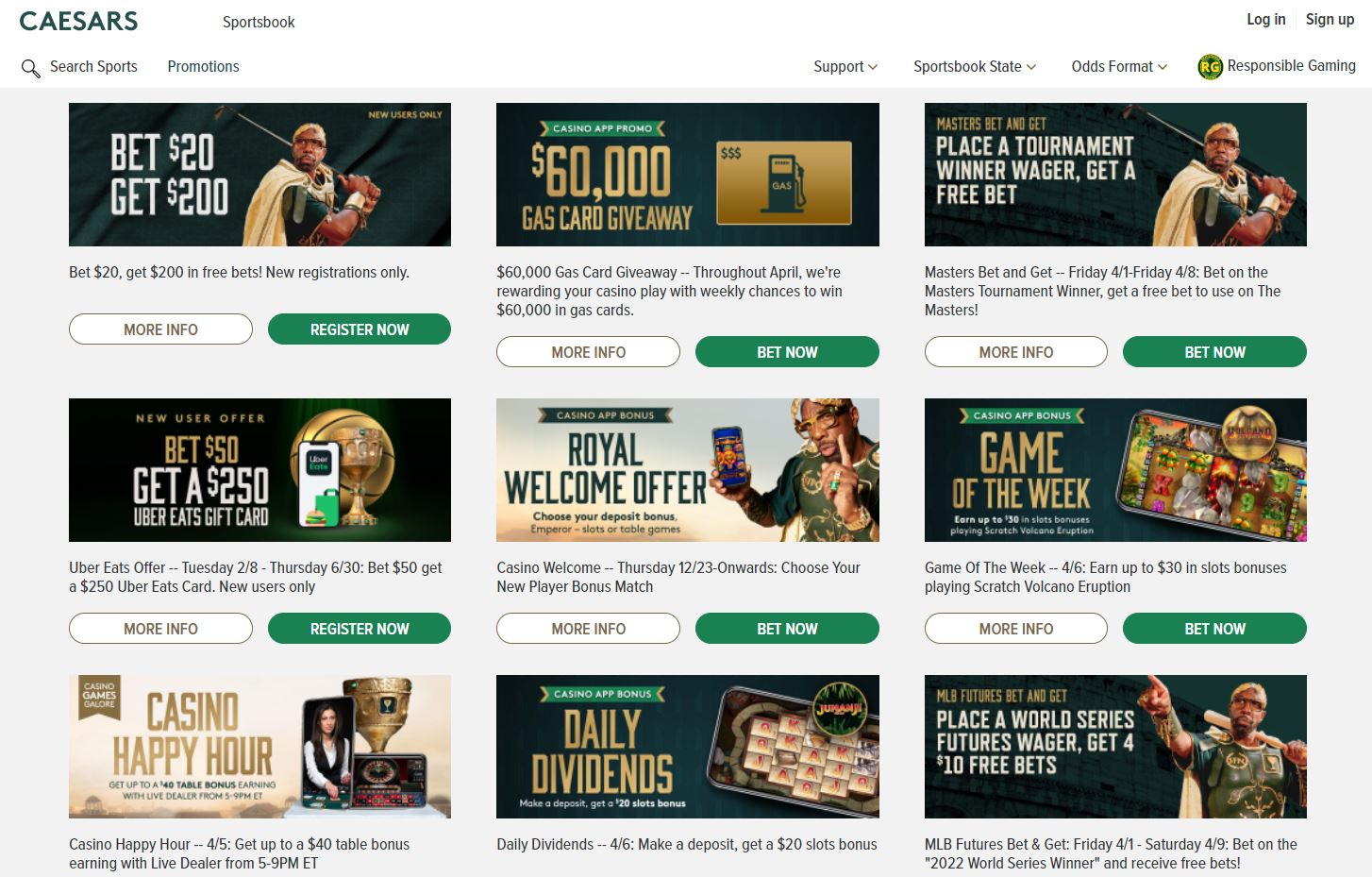Click Bet Now under Royal Welcome Offer
The image size is (1372, 877).
[x=787, y=629]
